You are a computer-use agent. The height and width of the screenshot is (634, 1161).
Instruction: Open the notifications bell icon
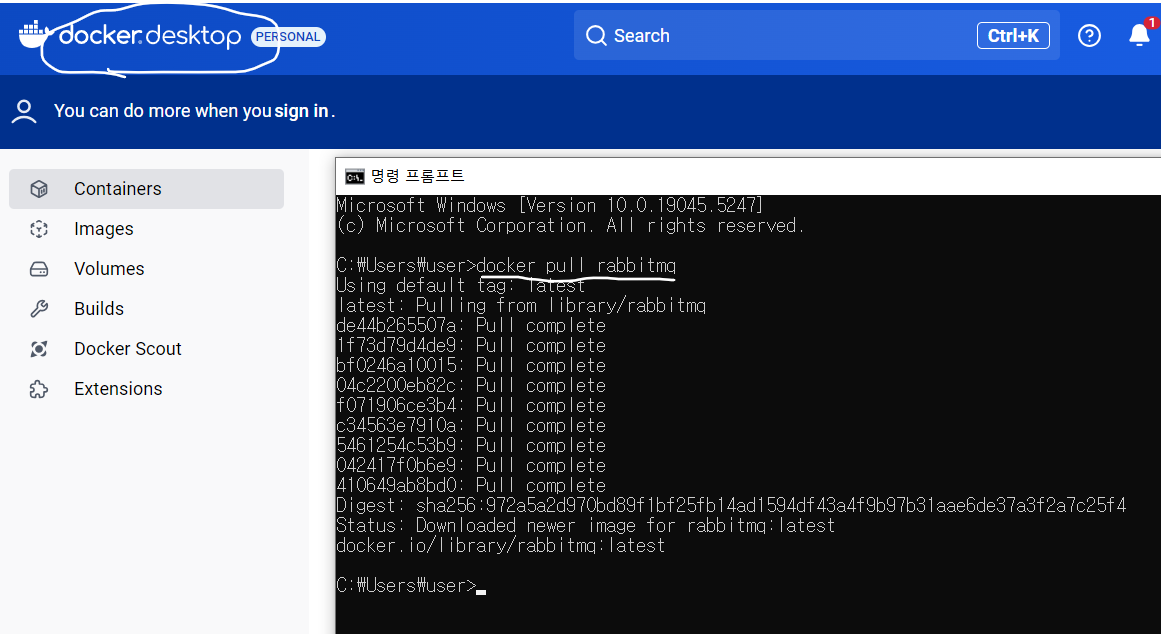(1140, 35)
